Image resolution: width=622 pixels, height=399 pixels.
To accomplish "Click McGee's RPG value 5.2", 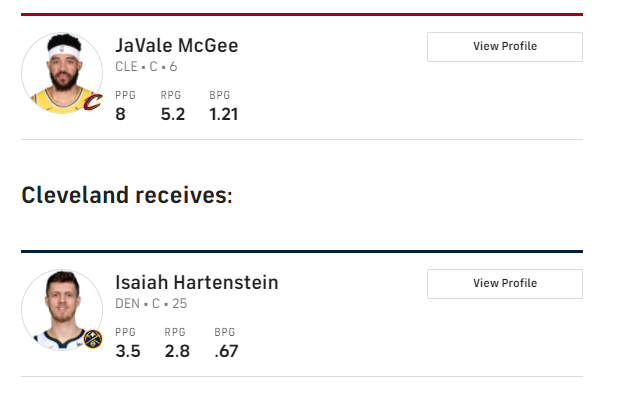I will 173,114.
